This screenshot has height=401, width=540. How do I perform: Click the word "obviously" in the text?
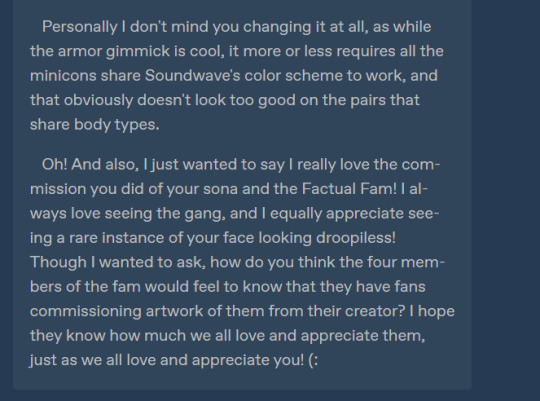[x=98, y=100]
